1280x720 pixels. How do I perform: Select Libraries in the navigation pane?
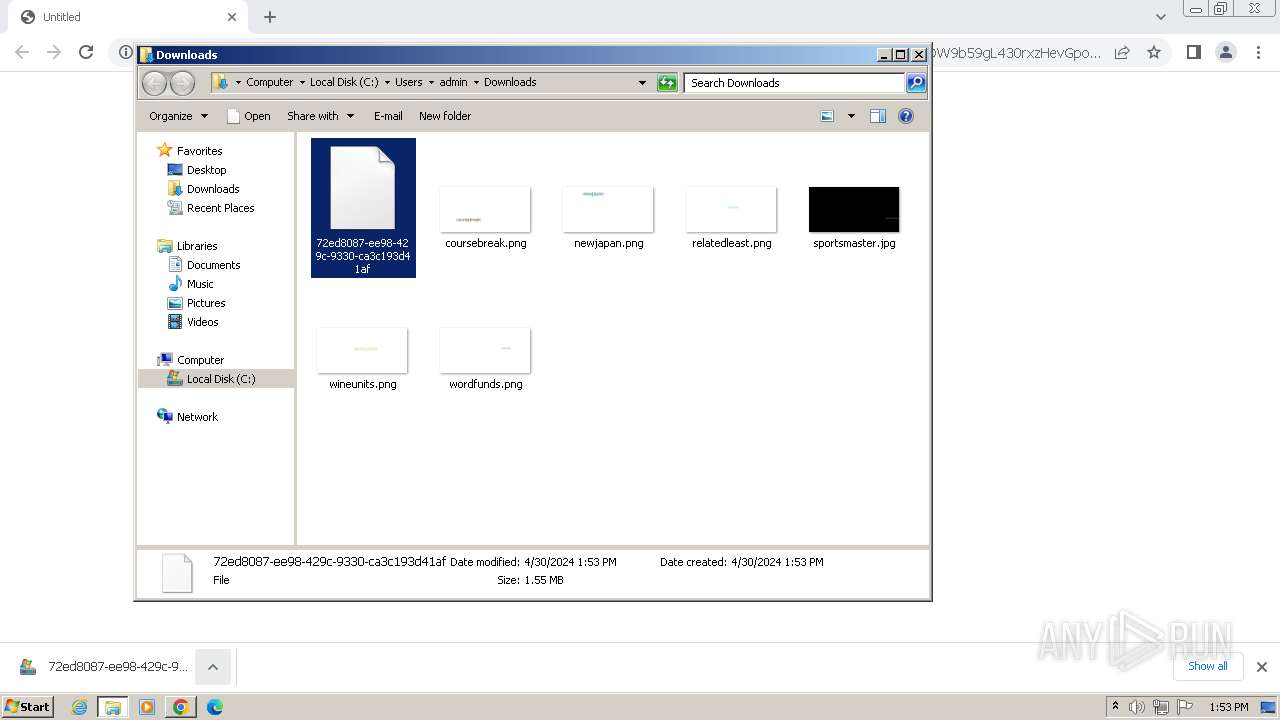coord(197,246)
